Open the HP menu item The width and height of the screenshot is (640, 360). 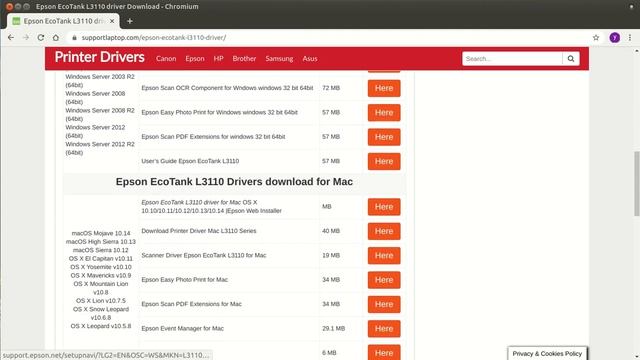click(x=218, y=59)
